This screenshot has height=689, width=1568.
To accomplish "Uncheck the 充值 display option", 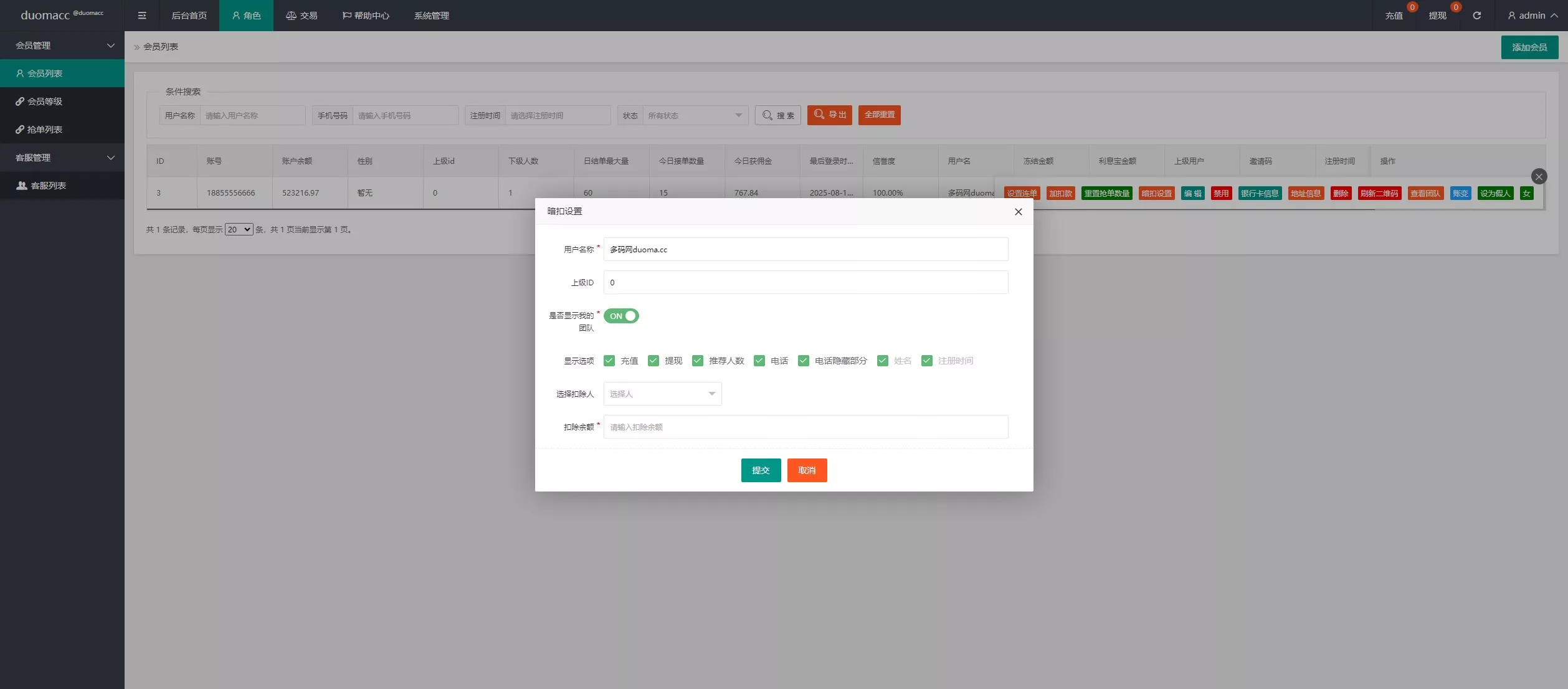I will [609, 361].
